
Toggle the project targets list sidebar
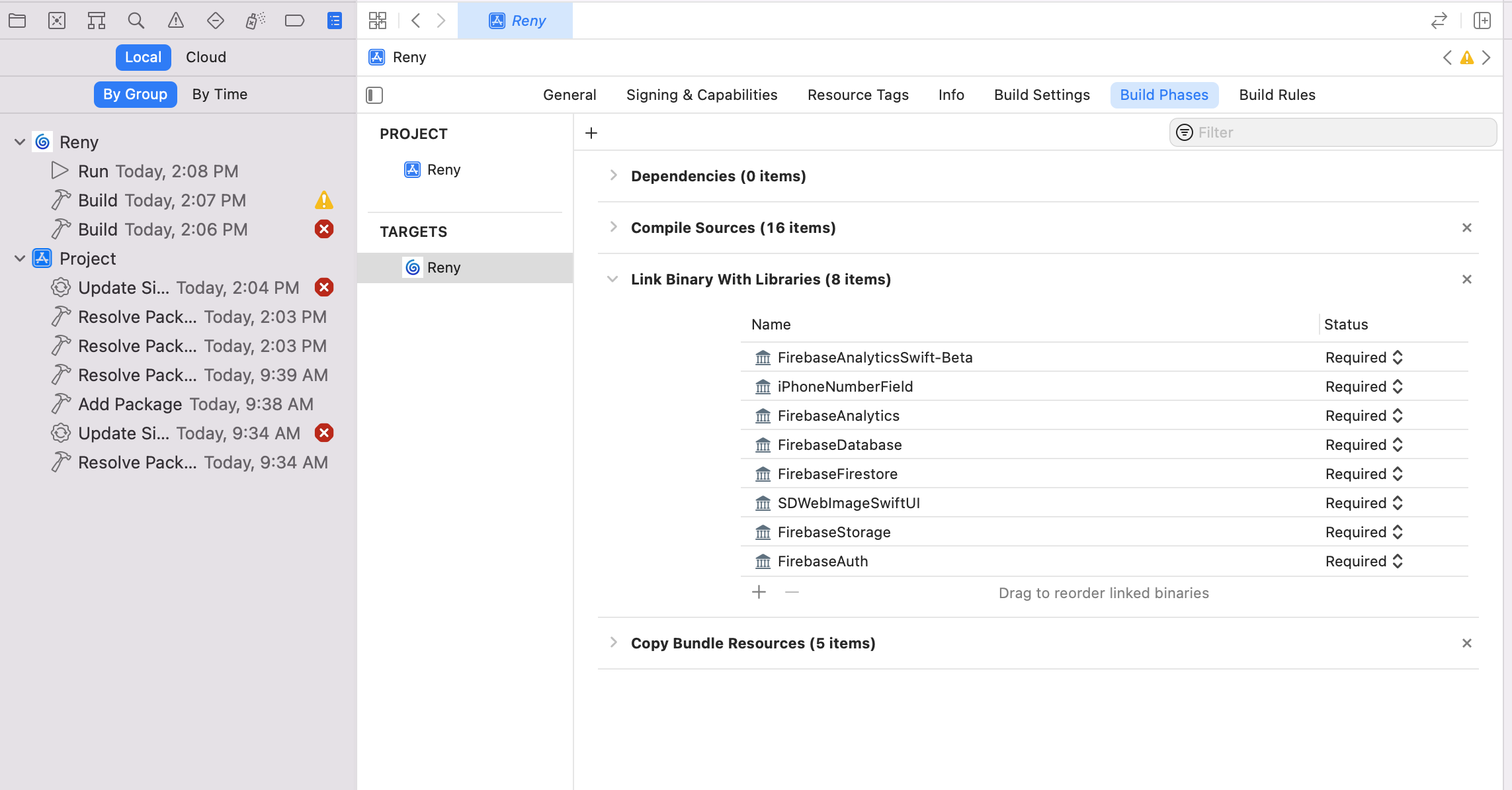tap(374, 95)
